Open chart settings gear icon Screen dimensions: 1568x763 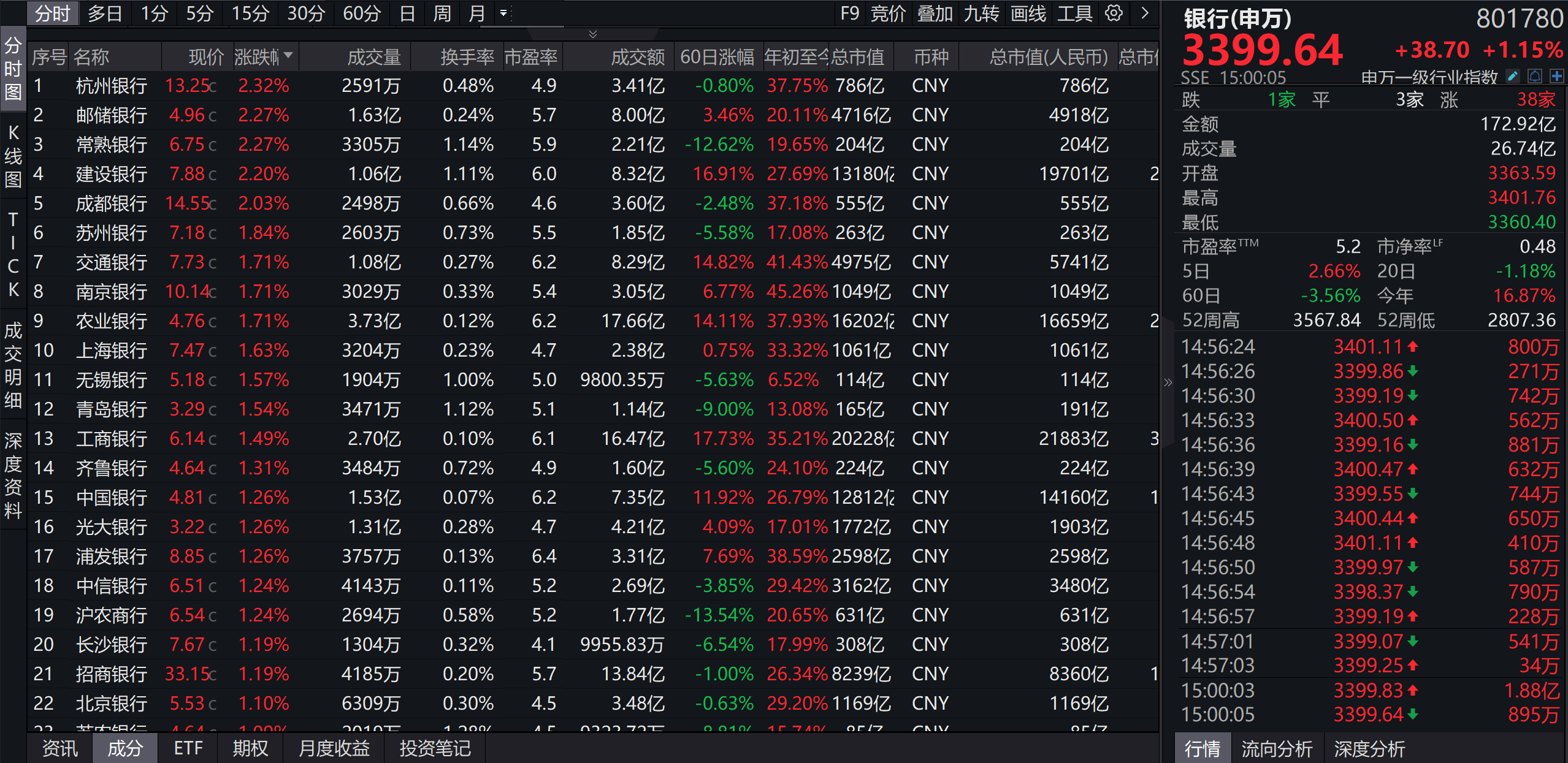pyautogui.click(x=1114, y=13)
